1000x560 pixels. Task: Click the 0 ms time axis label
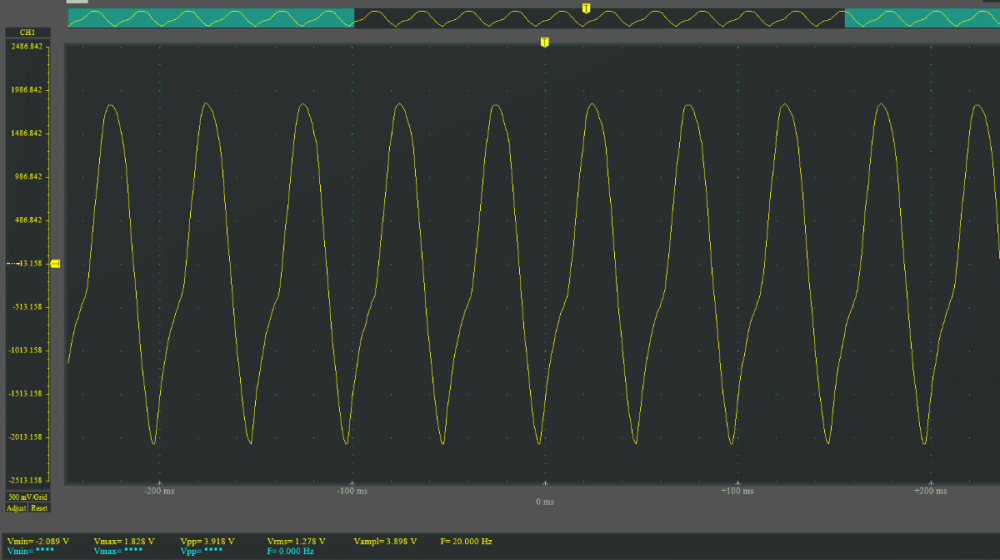[545, 501]
